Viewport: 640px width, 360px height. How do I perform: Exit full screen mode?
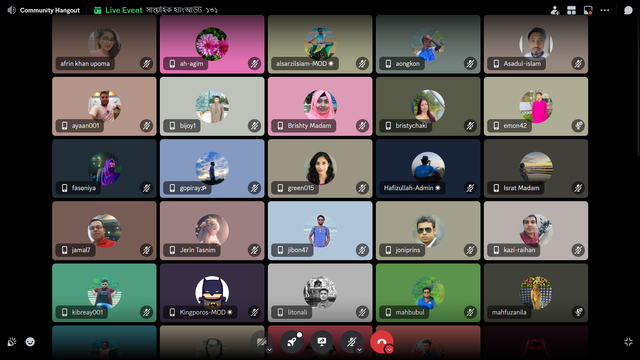[628, 342]
